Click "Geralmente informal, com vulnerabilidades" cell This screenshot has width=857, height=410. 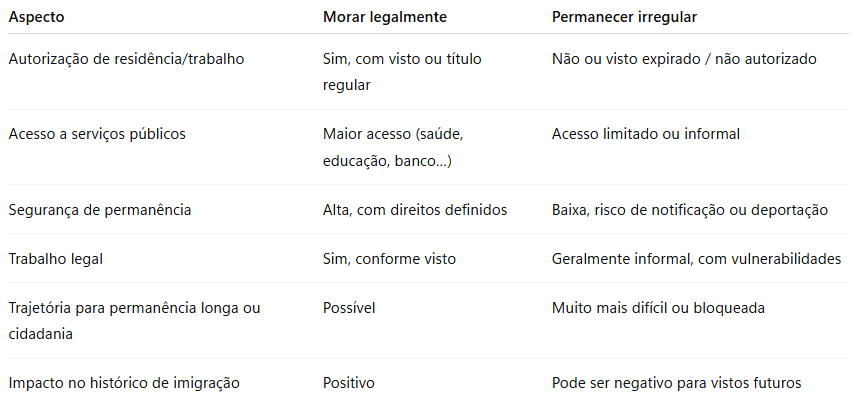696,259
